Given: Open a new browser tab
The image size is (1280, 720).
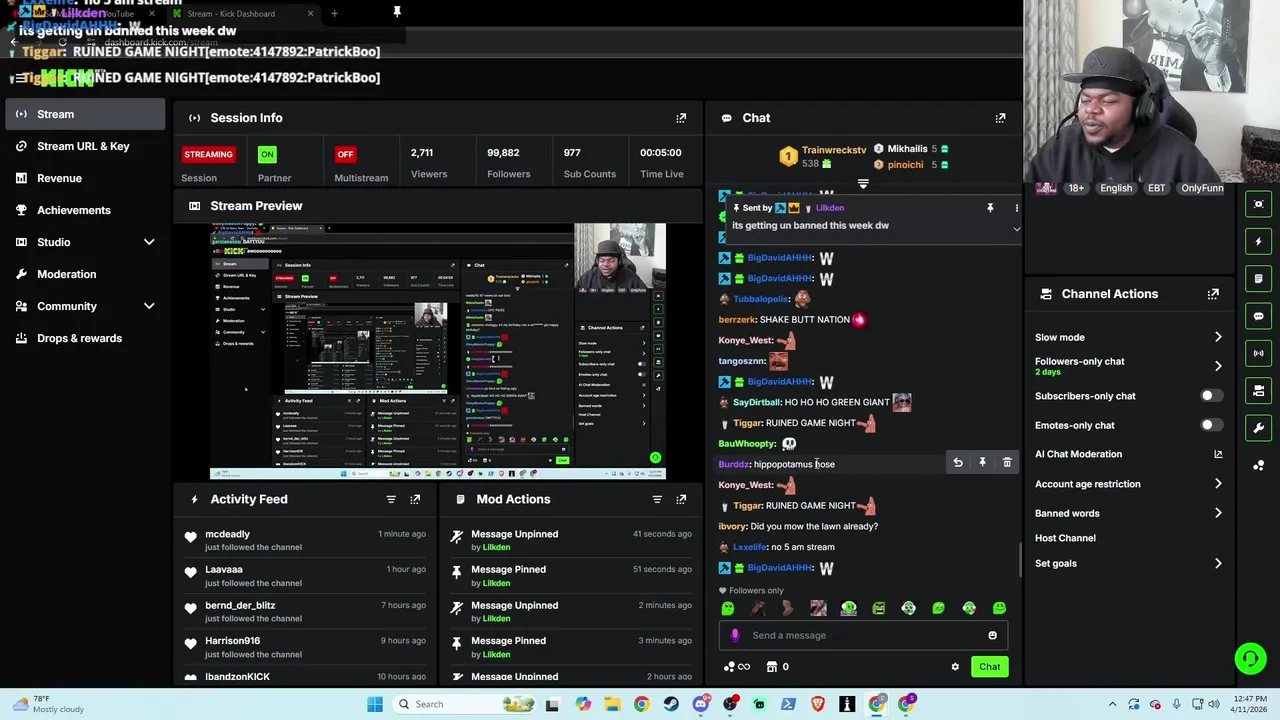Looking at the screenshot, I should (334, 14).
